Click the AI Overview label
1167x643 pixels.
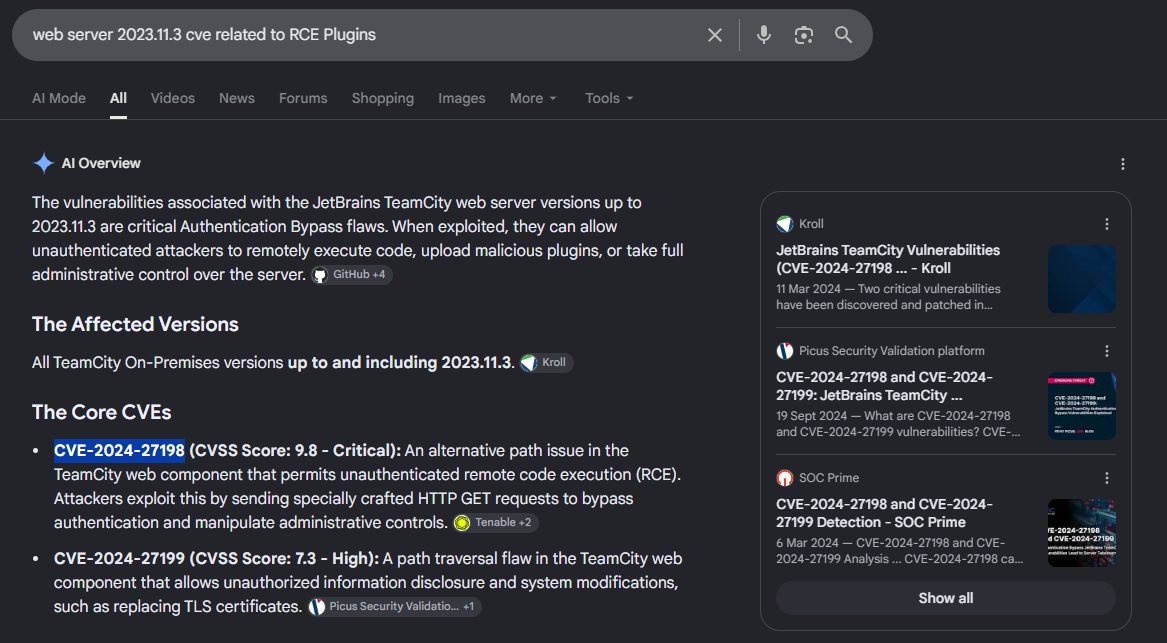[101, 163]
